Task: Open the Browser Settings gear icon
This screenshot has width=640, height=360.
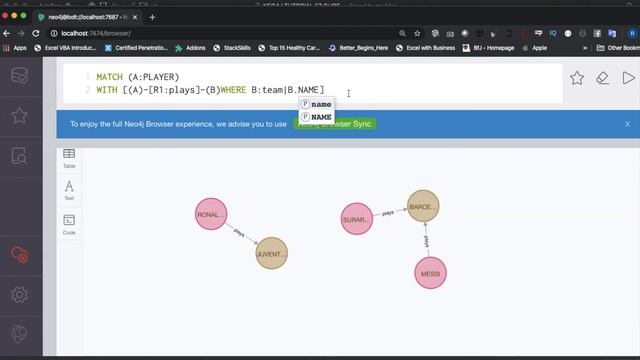Action: 20,294
